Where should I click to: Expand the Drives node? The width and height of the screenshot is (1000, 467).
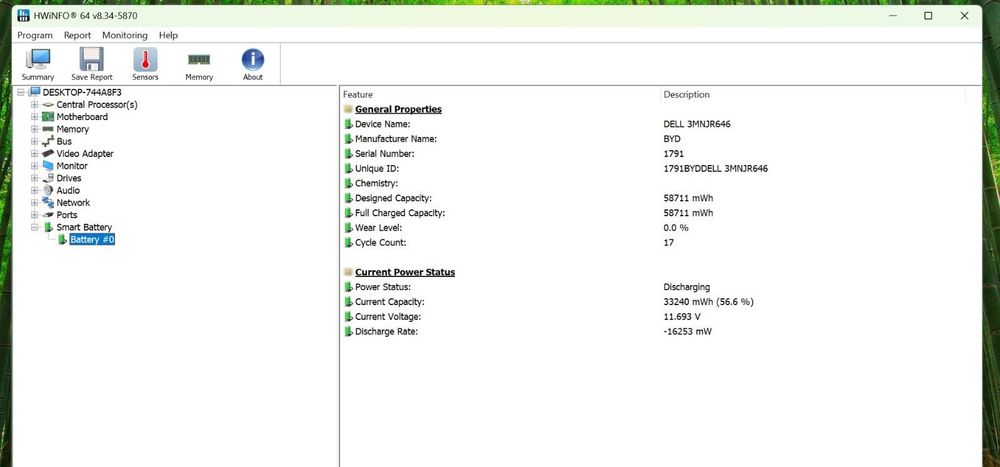34,178
